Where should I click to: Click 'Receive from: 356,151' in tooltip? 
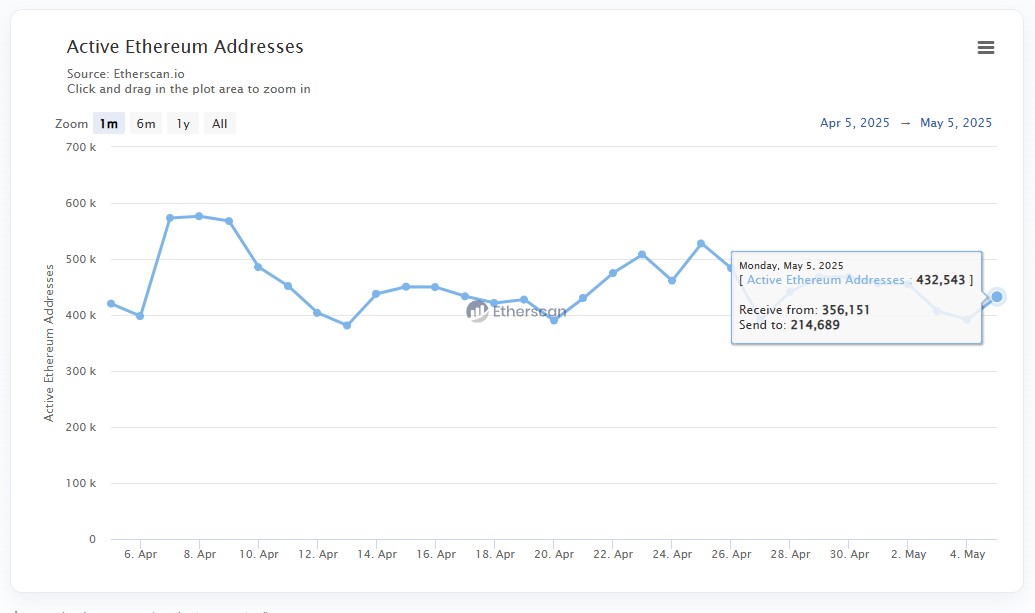804,310
